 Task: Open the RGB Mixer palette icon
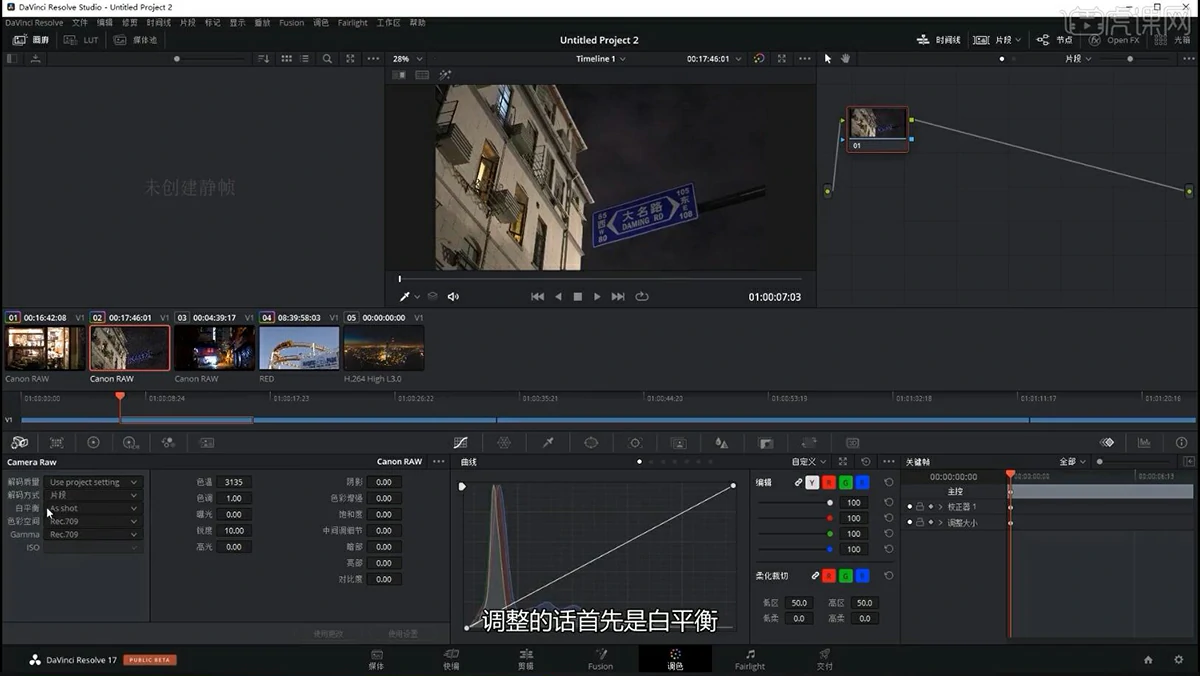(x=168, y=442)
